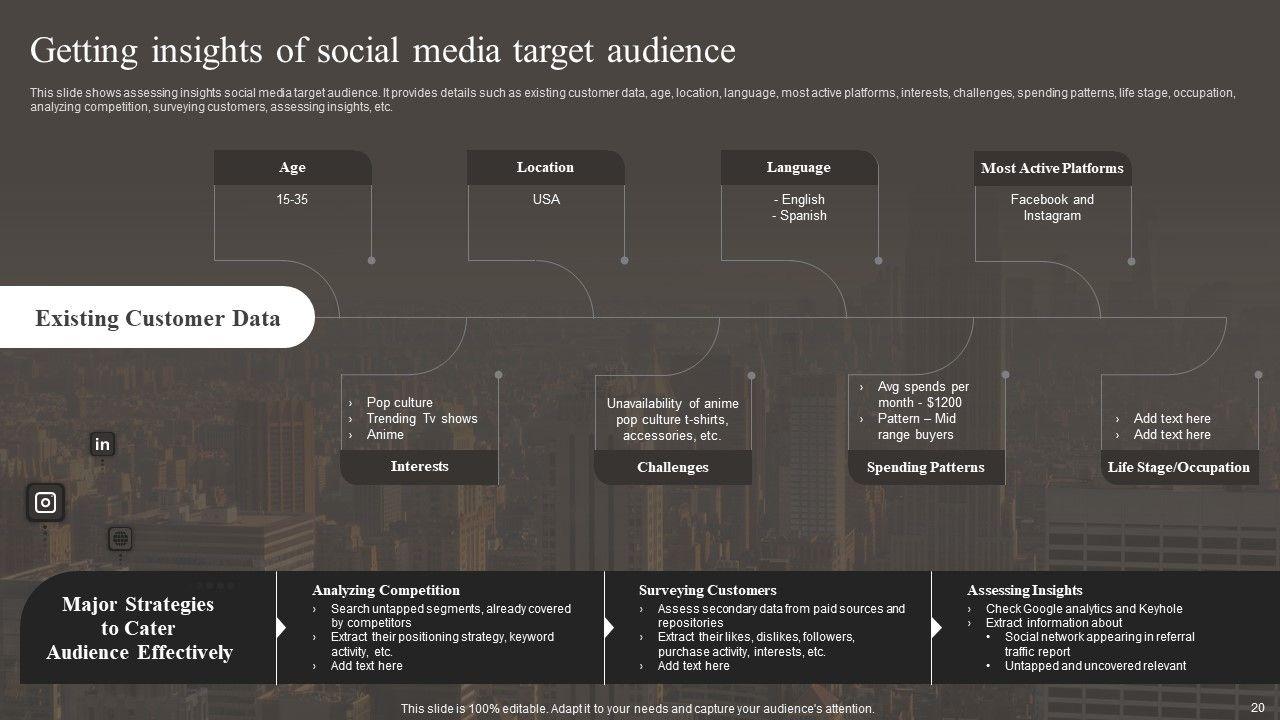Click the Existing Customer Data label

(157, 318)
